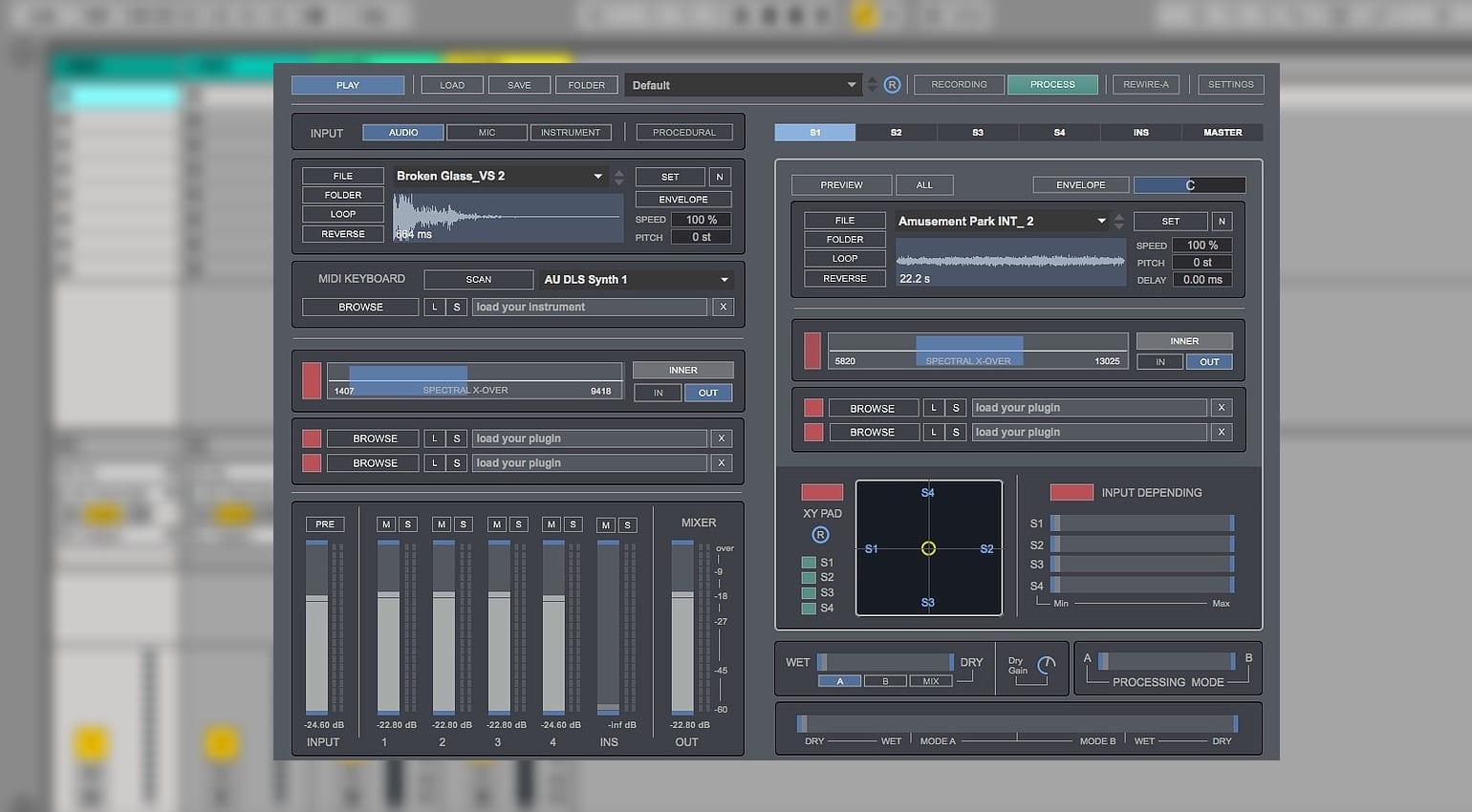Switch to the S4 tab
The height and width of the screenshot is (812, 1472).
coord(1059,133)
